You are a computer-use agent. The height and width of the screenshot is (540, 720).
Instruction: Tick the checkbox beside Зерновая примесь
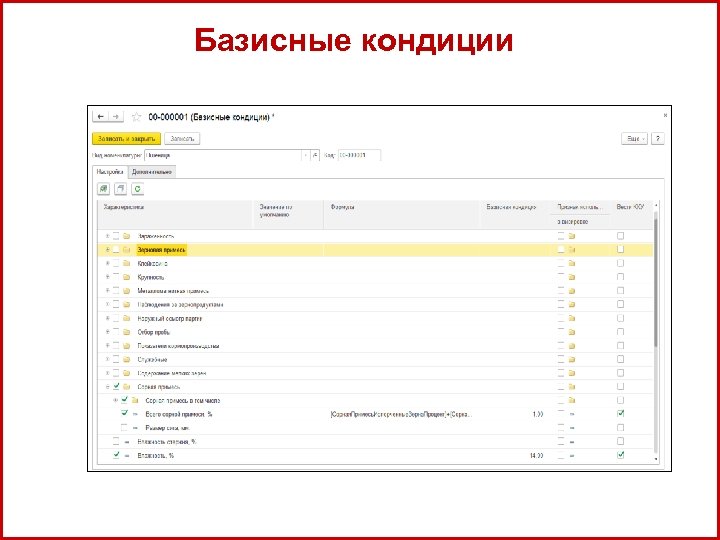coord(116,250)
